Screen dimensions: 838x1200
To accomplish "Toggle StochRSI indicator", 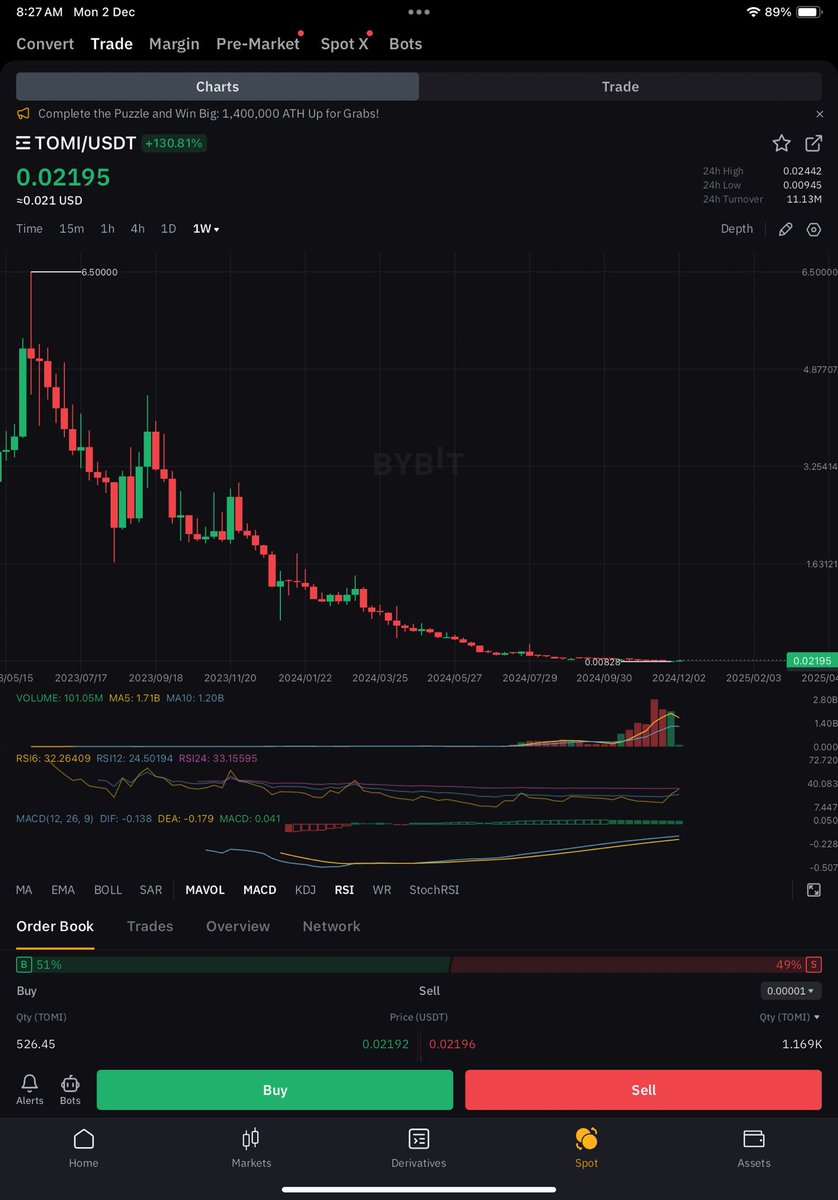I will click(x=434, y=889).
